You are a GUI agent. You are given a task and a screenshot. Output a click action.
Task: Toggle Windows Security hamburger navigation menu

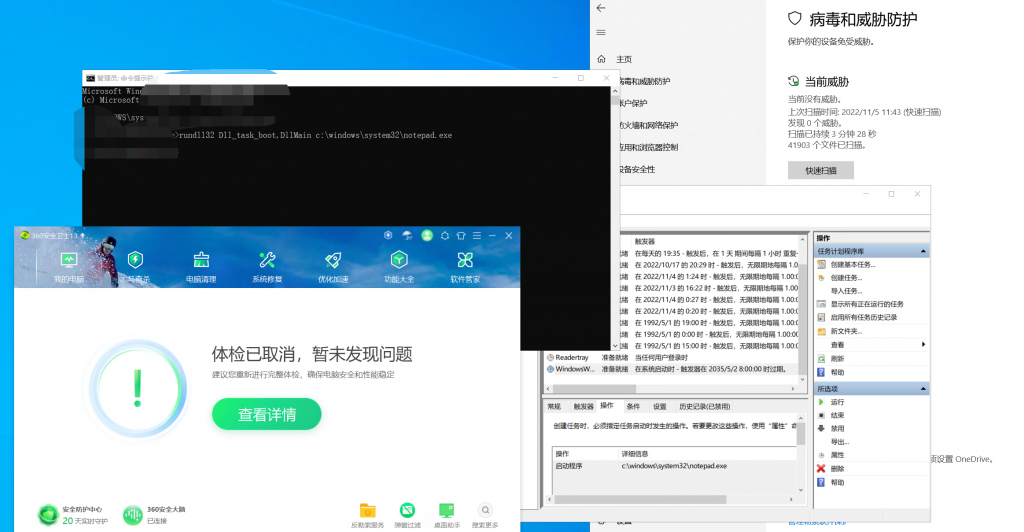tap(601, 33)
